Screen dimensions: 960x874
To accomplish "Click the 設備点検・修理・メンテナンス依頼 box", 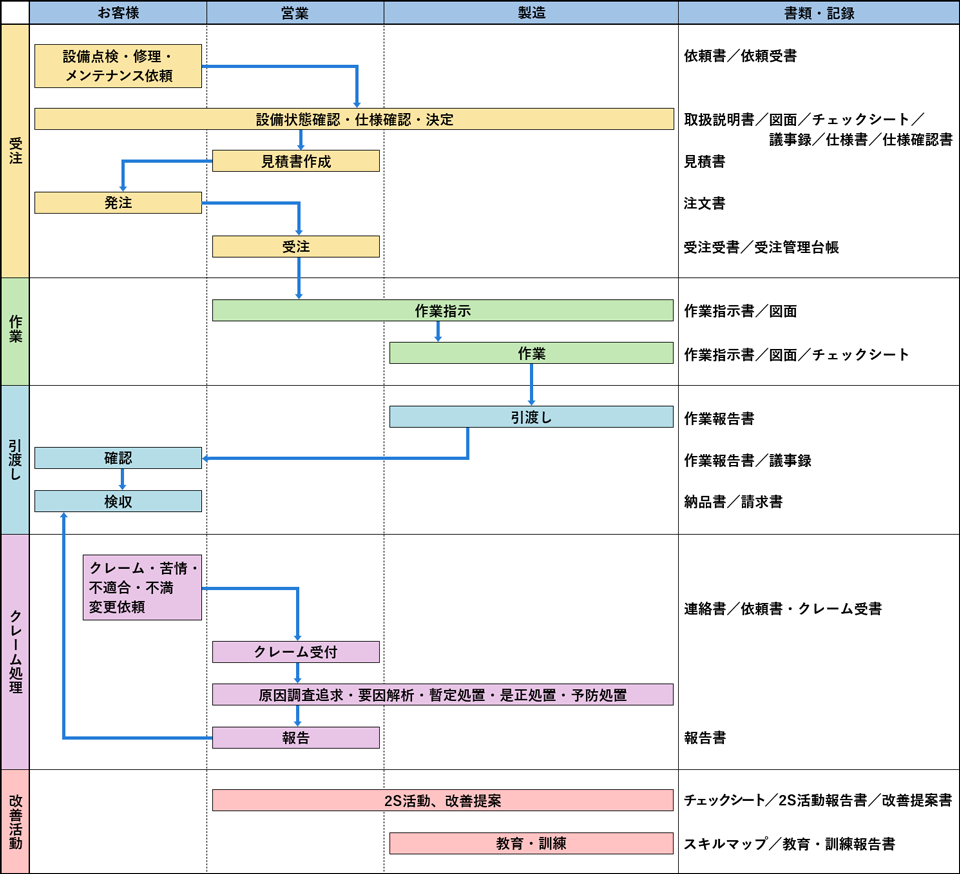I will (x=118, y=65).
